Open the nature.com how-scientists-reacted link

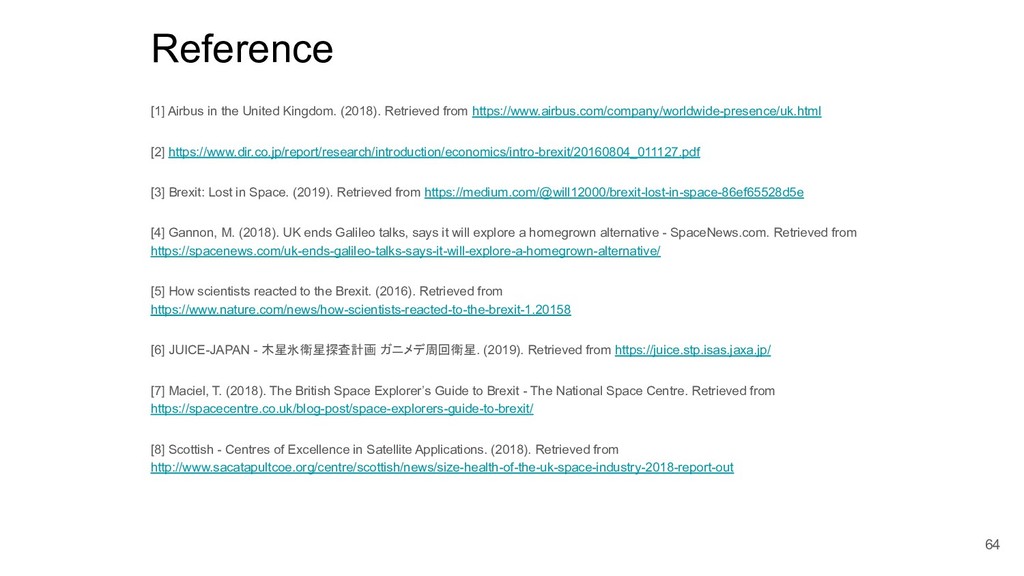click(360, 310)
